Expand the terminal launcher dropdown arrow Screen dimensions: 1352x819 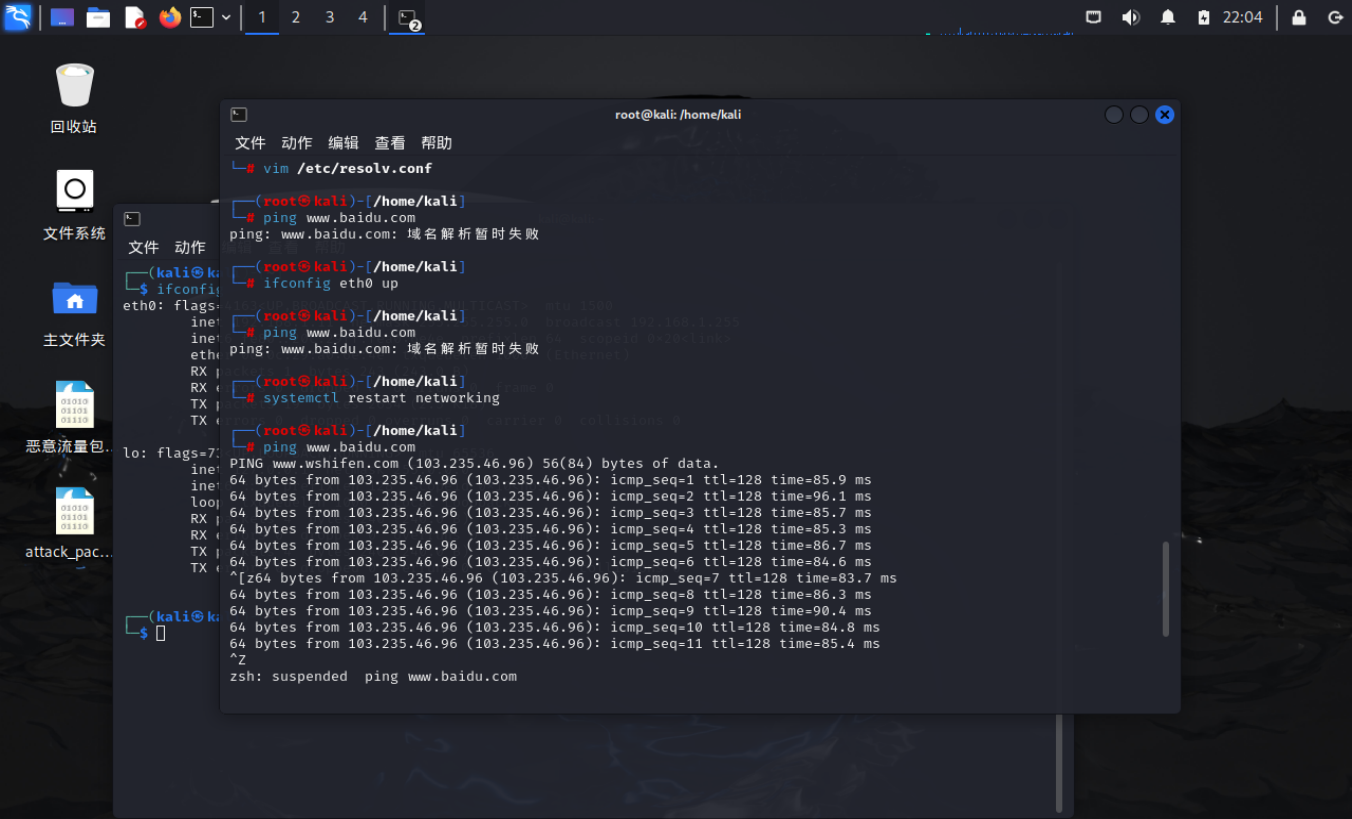tap(226, 17)
